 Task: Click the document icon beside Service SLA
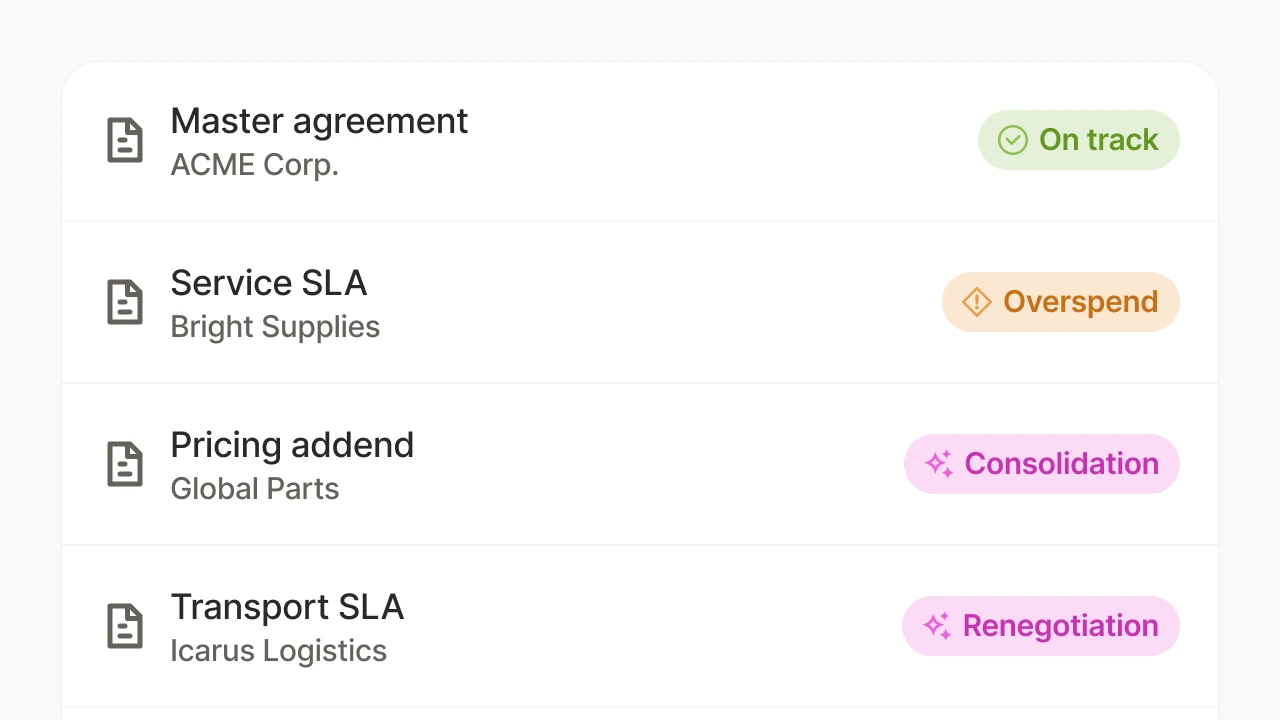point(125,302)
